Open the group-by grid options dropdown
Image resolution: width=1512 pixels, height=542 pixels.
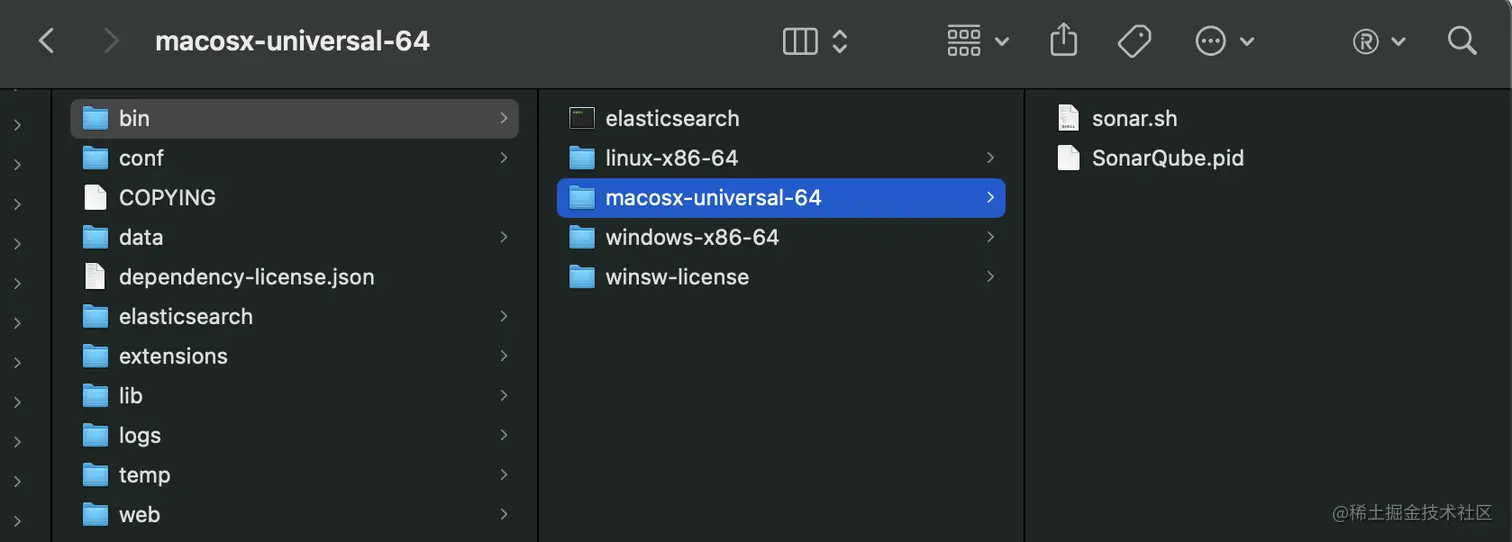pyautogui.click(x=977, y=41)
